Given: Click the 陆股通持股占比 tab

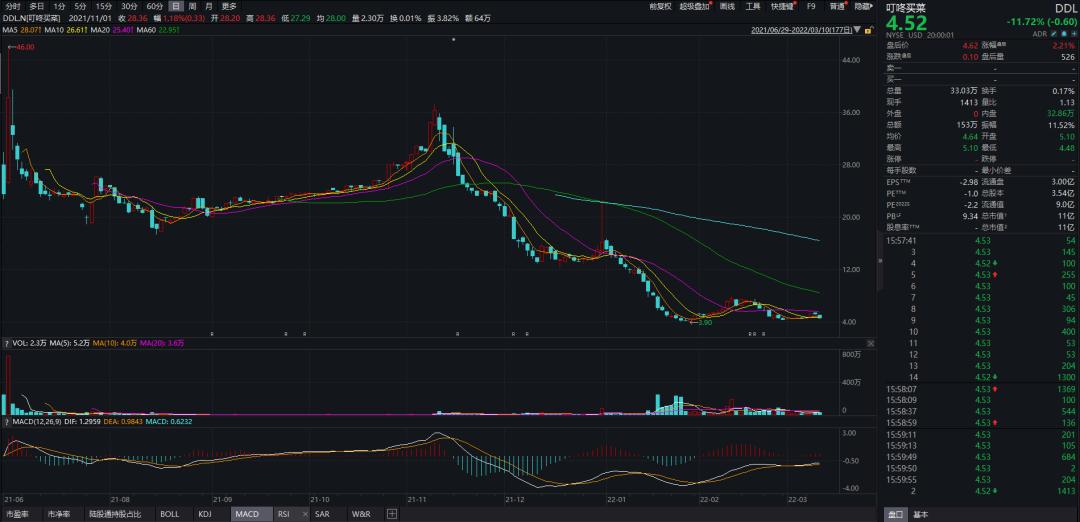Looking at the screenshot, I should click(x=114, y=514).
